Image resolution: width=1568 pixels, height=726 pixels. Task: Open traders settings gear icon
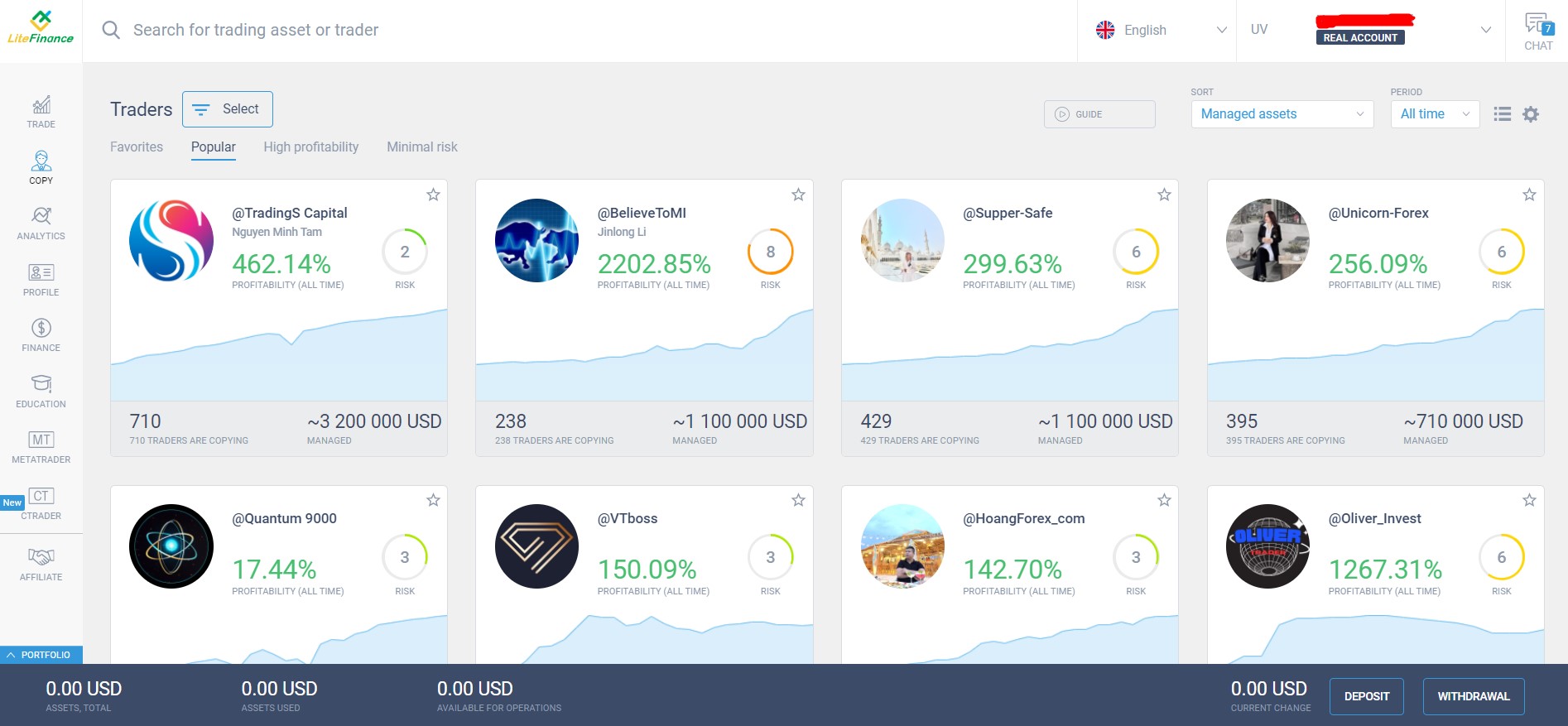click(x=1531, y=114)
